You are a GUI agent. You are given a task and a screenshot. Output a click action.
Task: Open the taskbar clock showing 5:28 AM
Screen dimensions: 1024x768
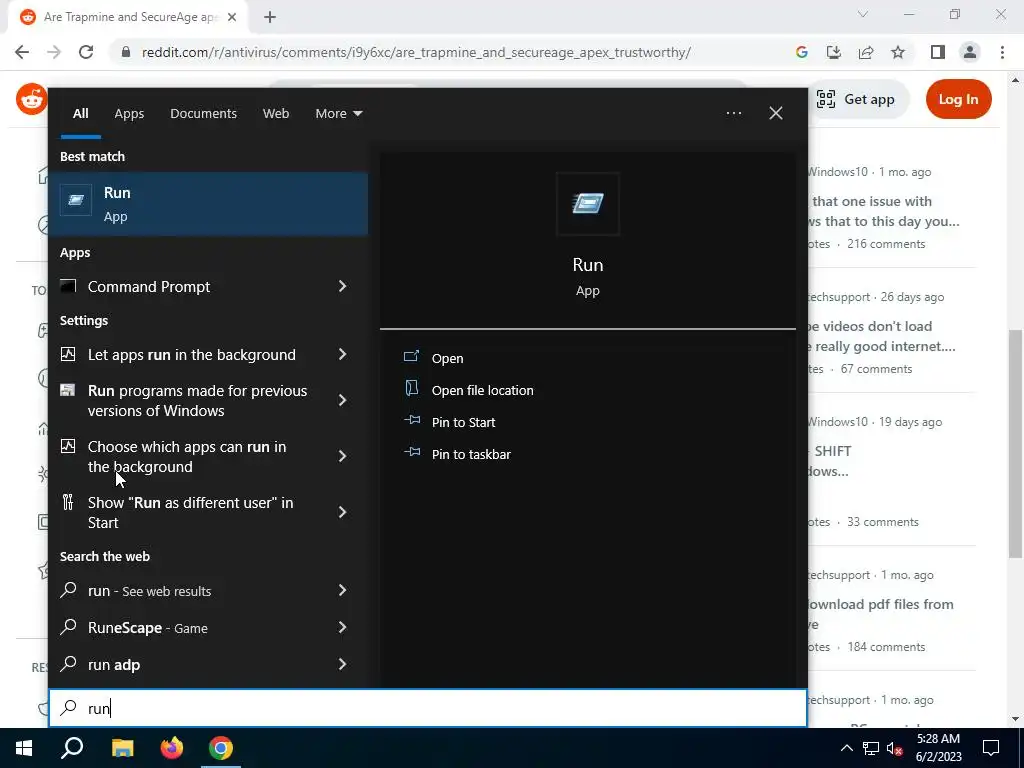pyautogui.click(x=938, y=748)
